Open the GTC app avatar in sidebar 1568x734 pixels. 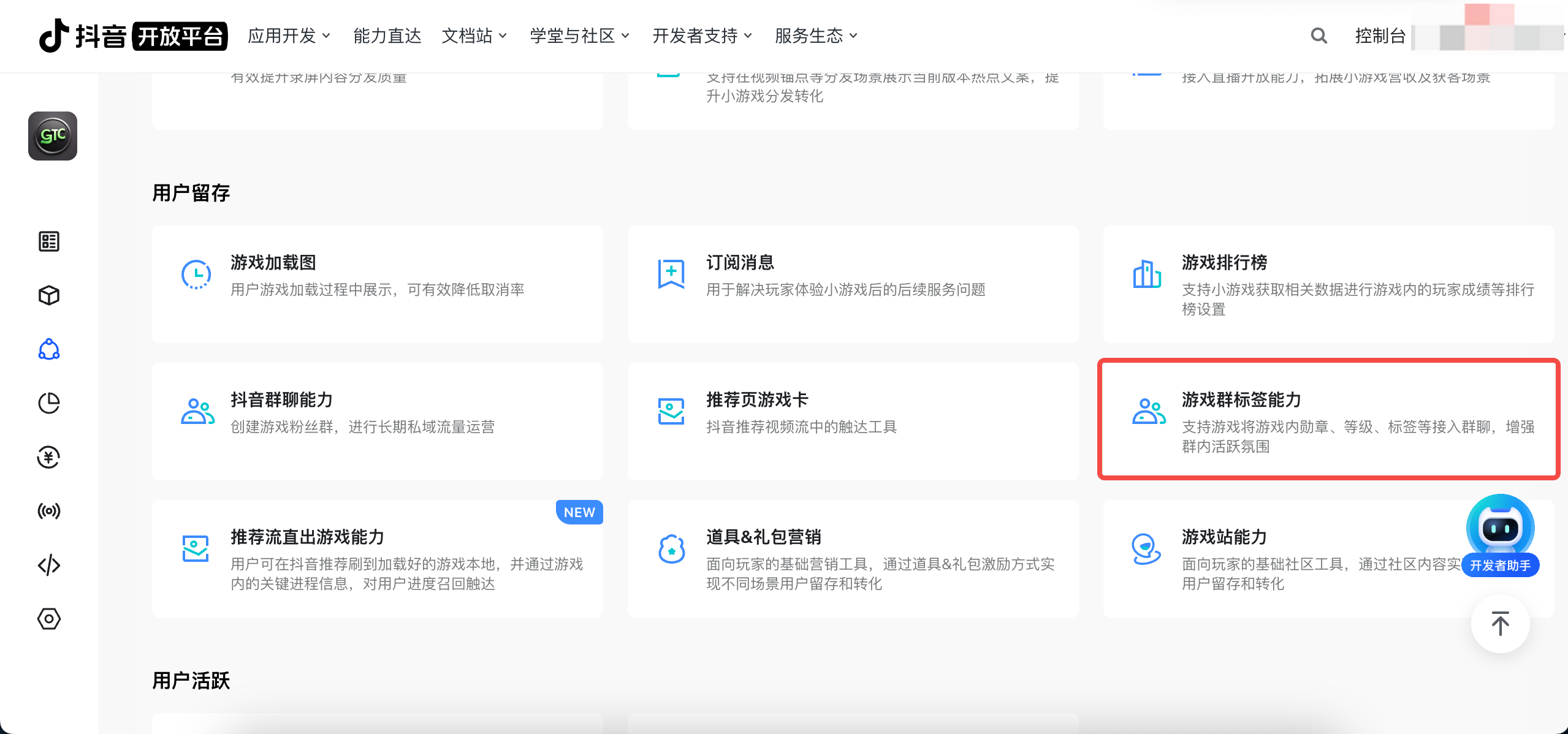53,136
